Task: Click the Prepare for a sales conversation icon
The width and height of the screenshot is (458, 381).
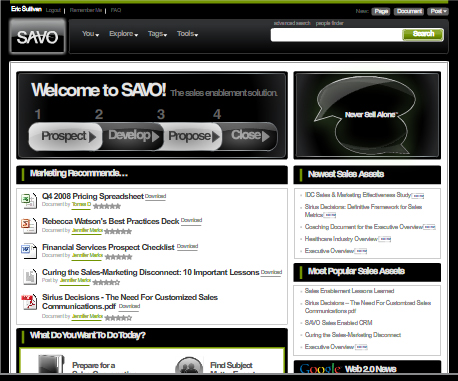Action: click(51, 364)
